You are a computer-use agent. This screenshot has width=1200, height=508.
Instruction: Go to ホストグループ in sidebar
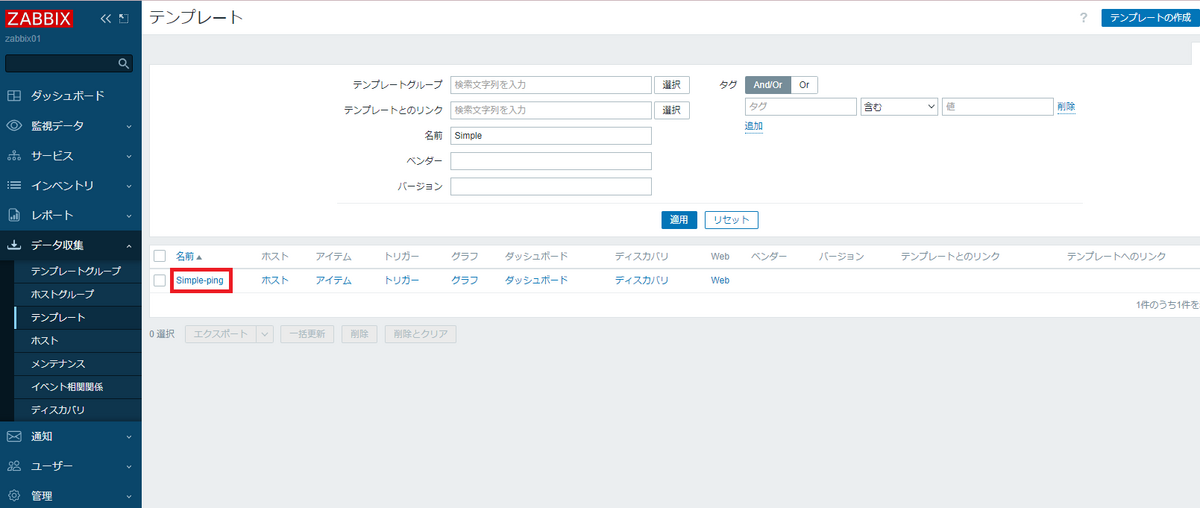(62, 294)
